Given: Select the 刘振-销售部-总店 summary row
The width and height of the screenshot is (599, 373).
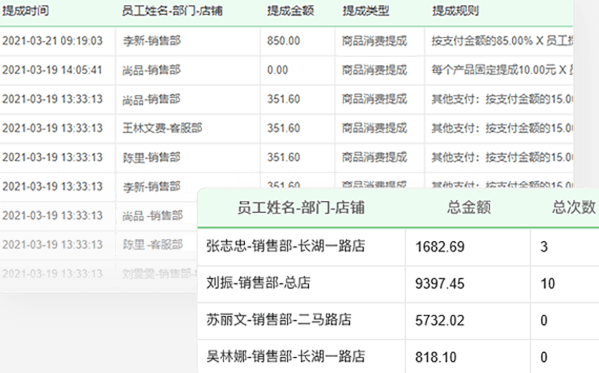Looking at the screenshot, I should point(398,284).
